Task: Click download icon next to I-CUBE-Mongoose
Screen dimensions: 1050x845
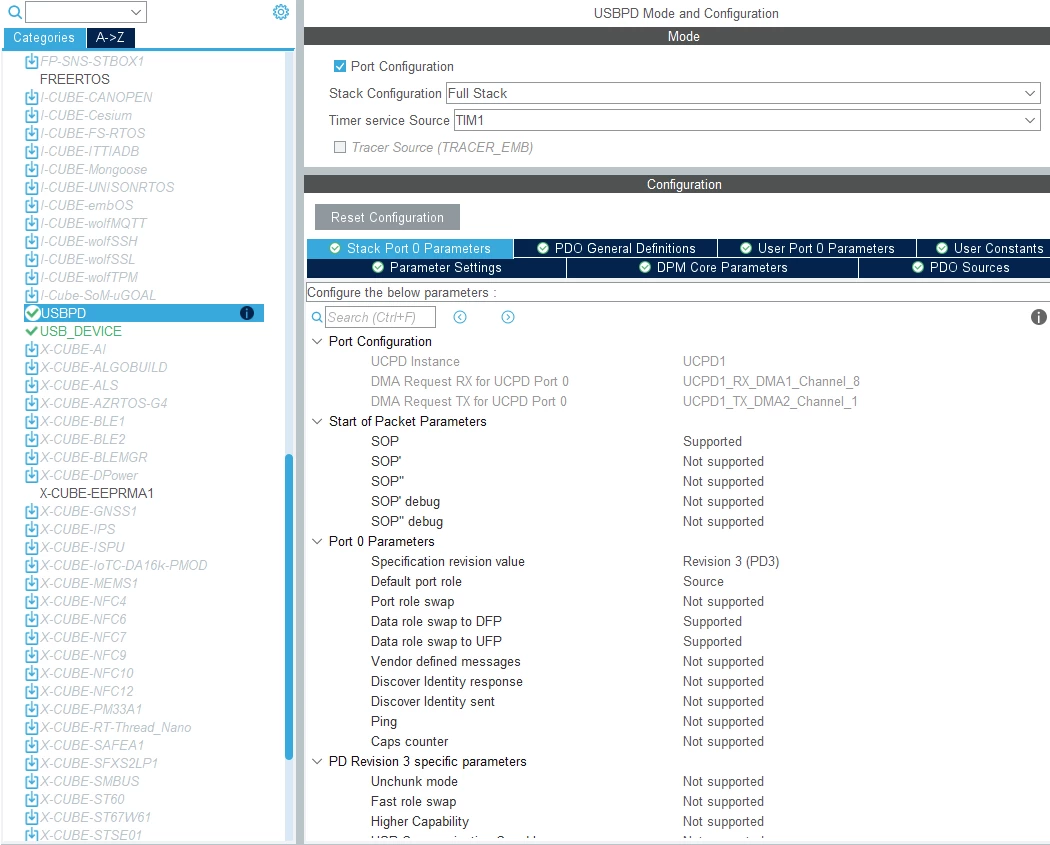Action: (31, 169)
